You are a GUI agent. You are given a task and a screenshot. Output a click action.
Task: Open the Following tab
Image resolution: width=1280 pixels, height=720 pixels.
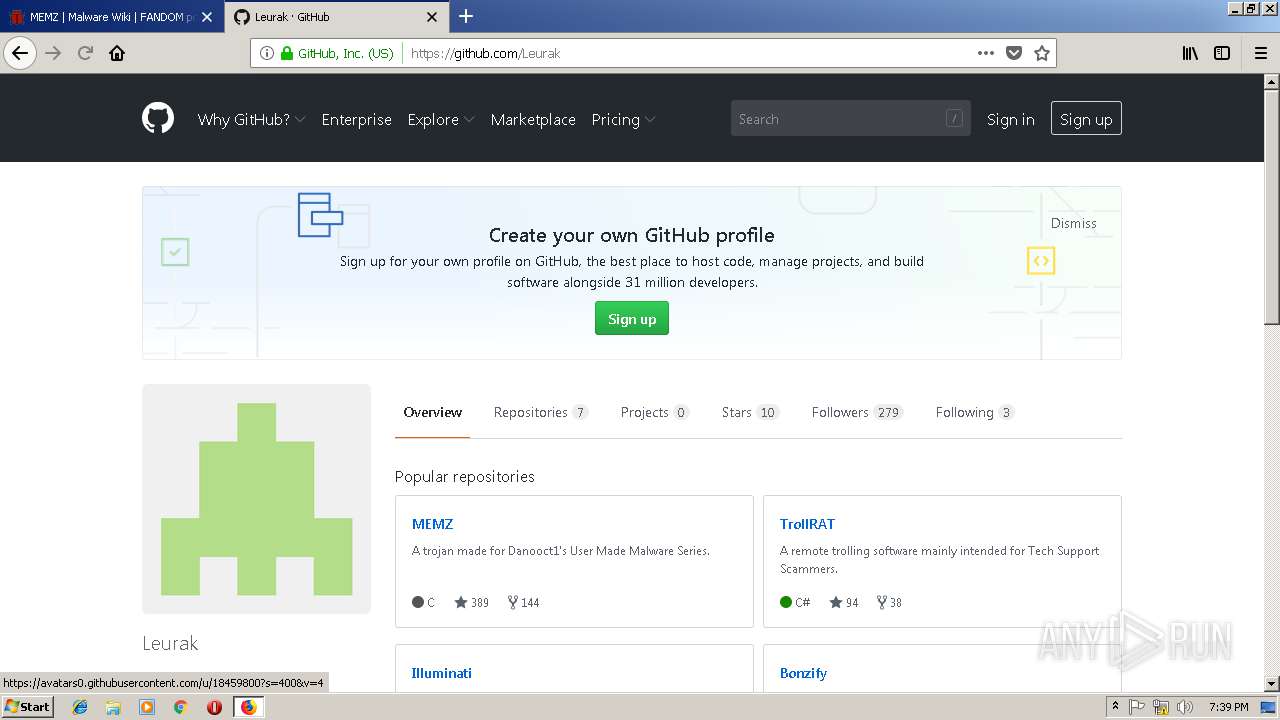point(975,412)
